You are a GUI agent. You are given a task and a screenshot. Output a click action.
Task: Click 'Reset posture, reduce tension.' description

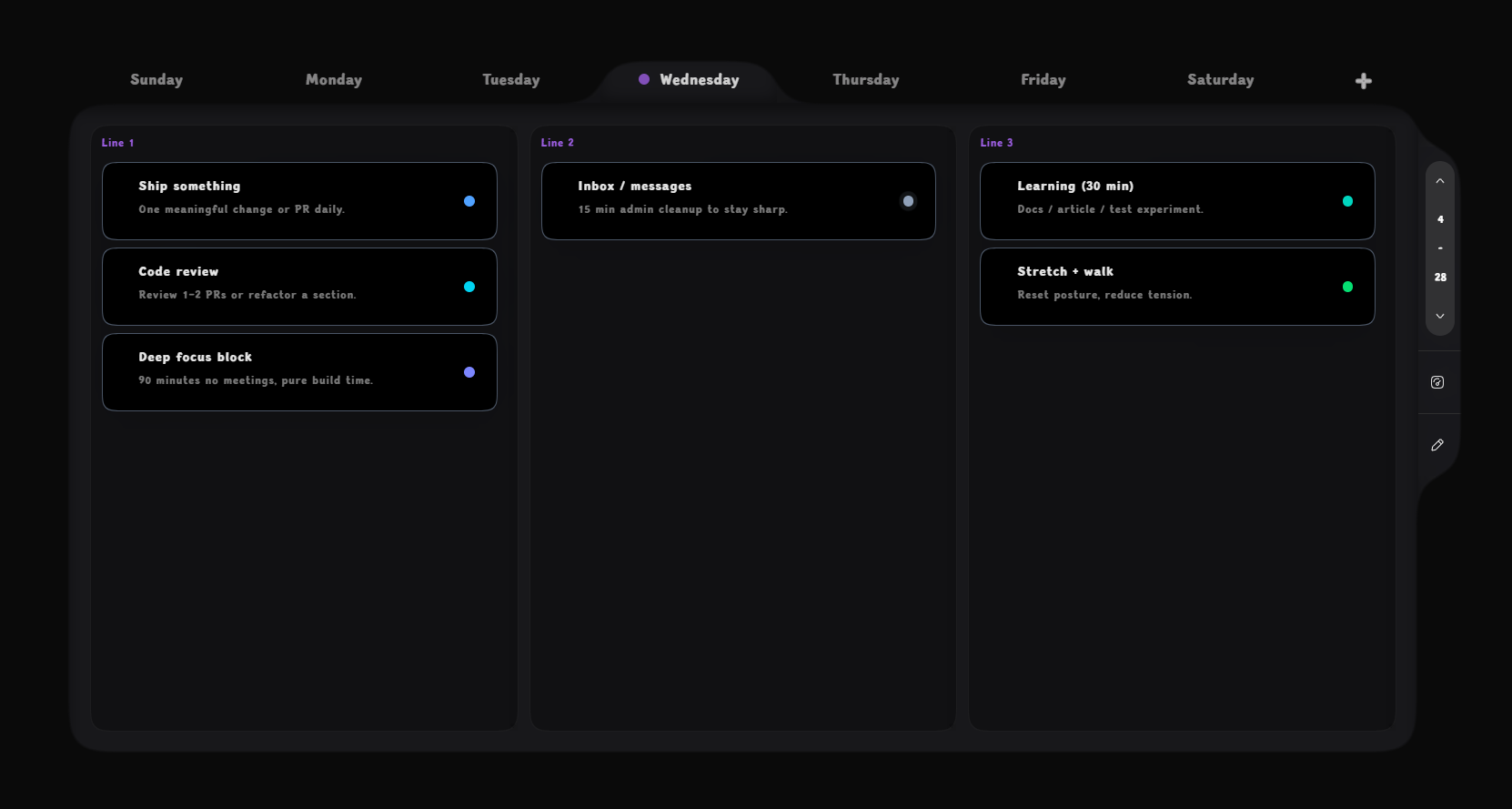[1104, 295]
